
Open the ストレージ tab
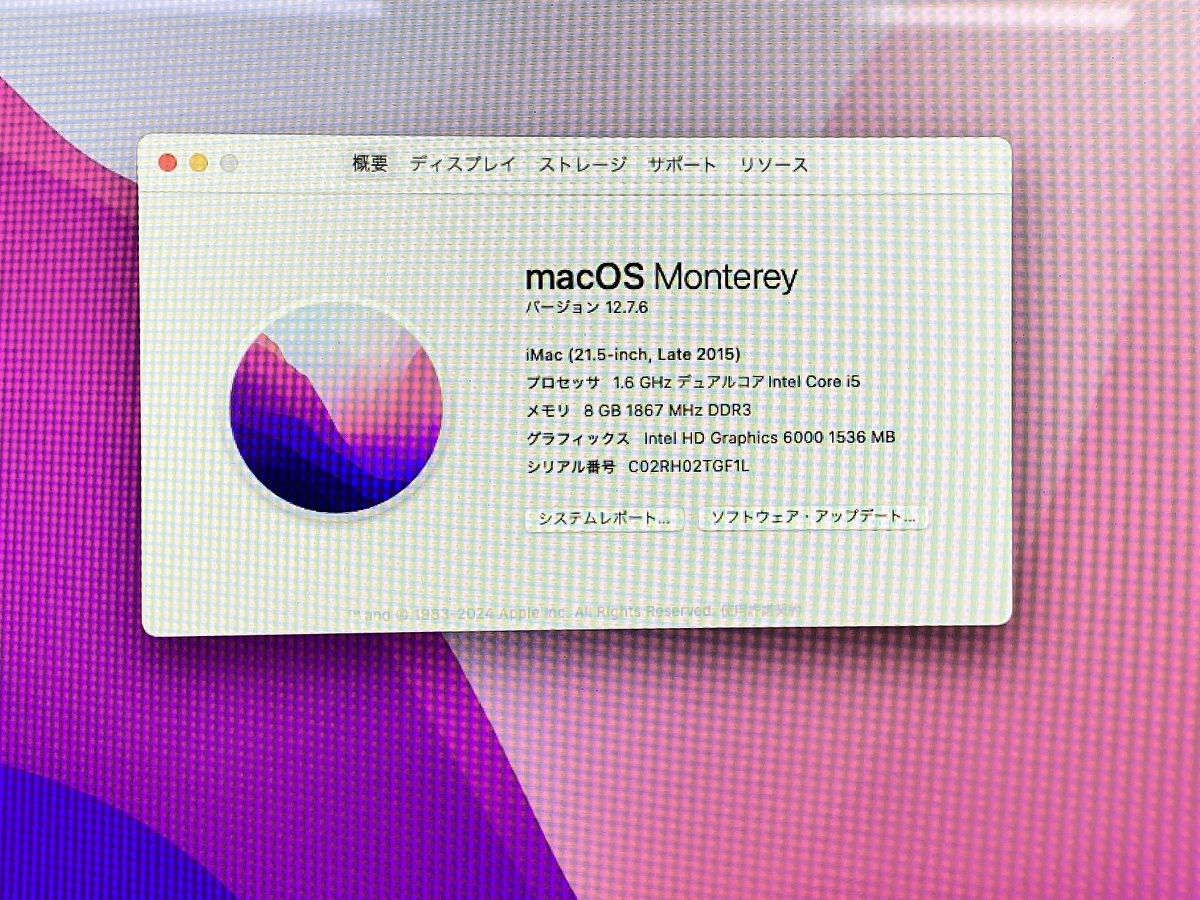(583, 165)
